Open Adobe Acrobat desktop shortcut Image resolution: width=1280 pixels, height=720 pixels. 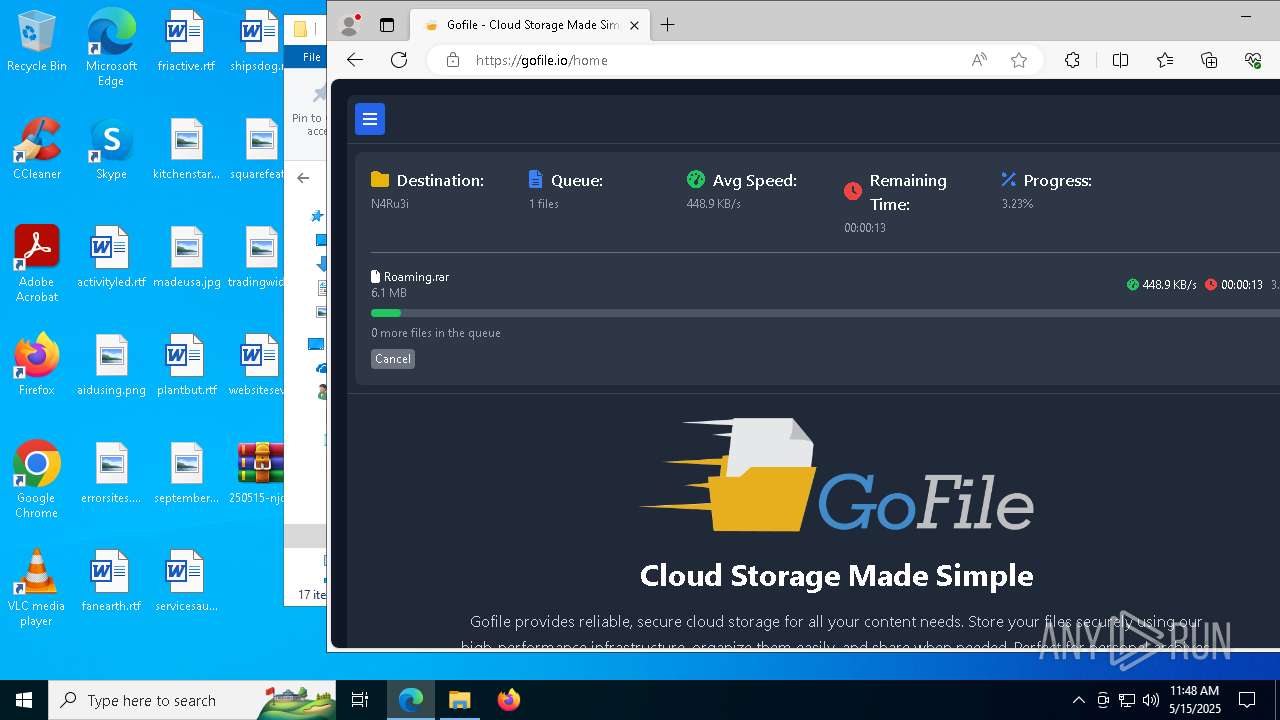(x=37, y=264)
